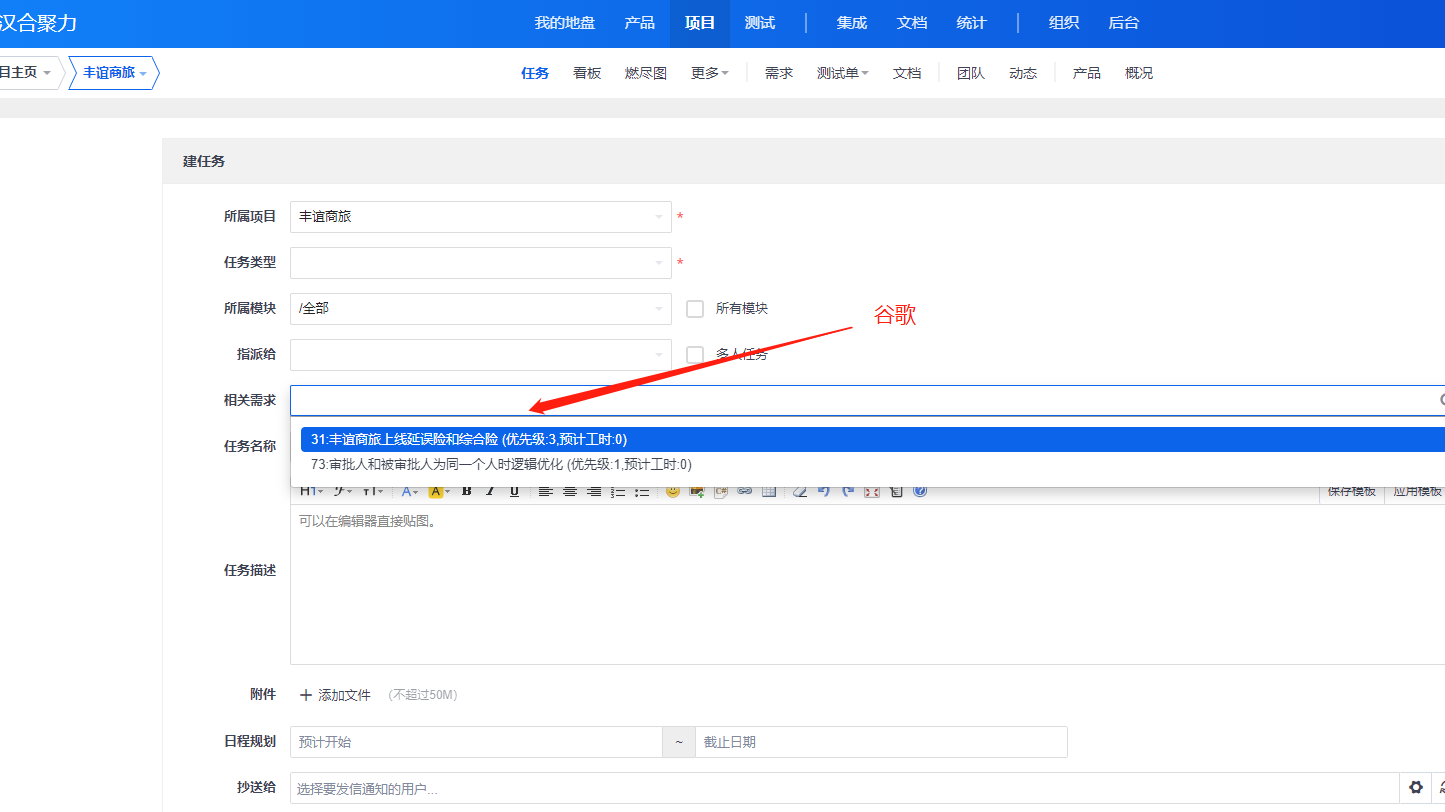
Task: Open the 组织 main menu
Action: click(x=1064, y=23)
